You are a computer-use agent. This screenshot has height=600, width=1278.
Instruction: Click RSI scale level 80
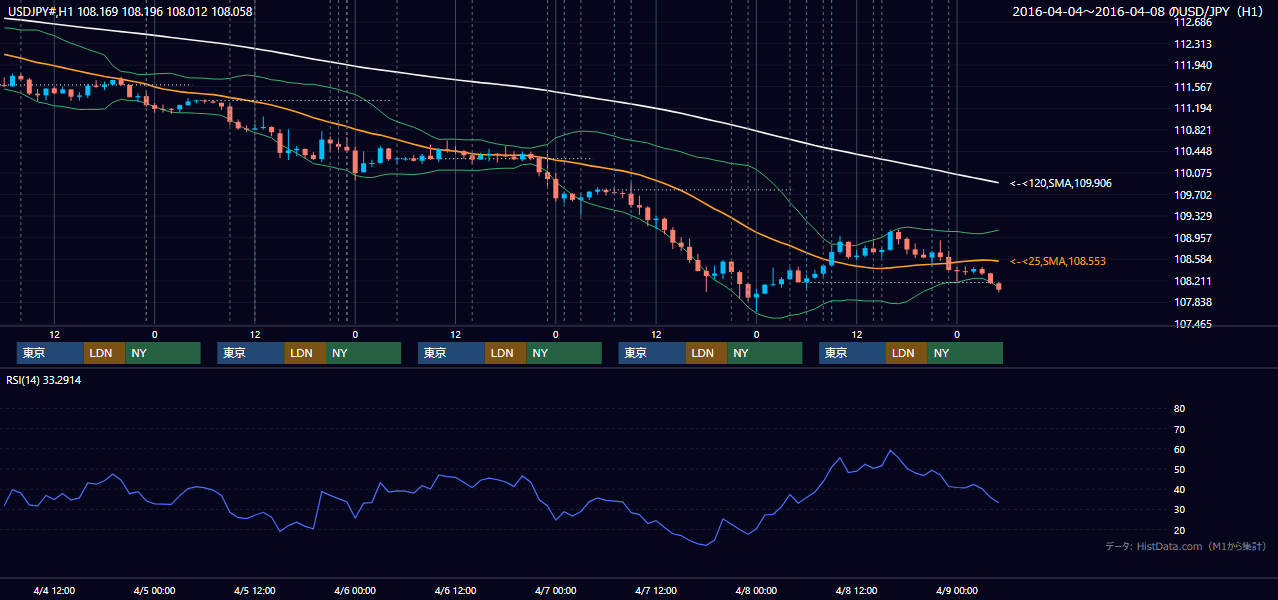click(x=1179, y=409)
